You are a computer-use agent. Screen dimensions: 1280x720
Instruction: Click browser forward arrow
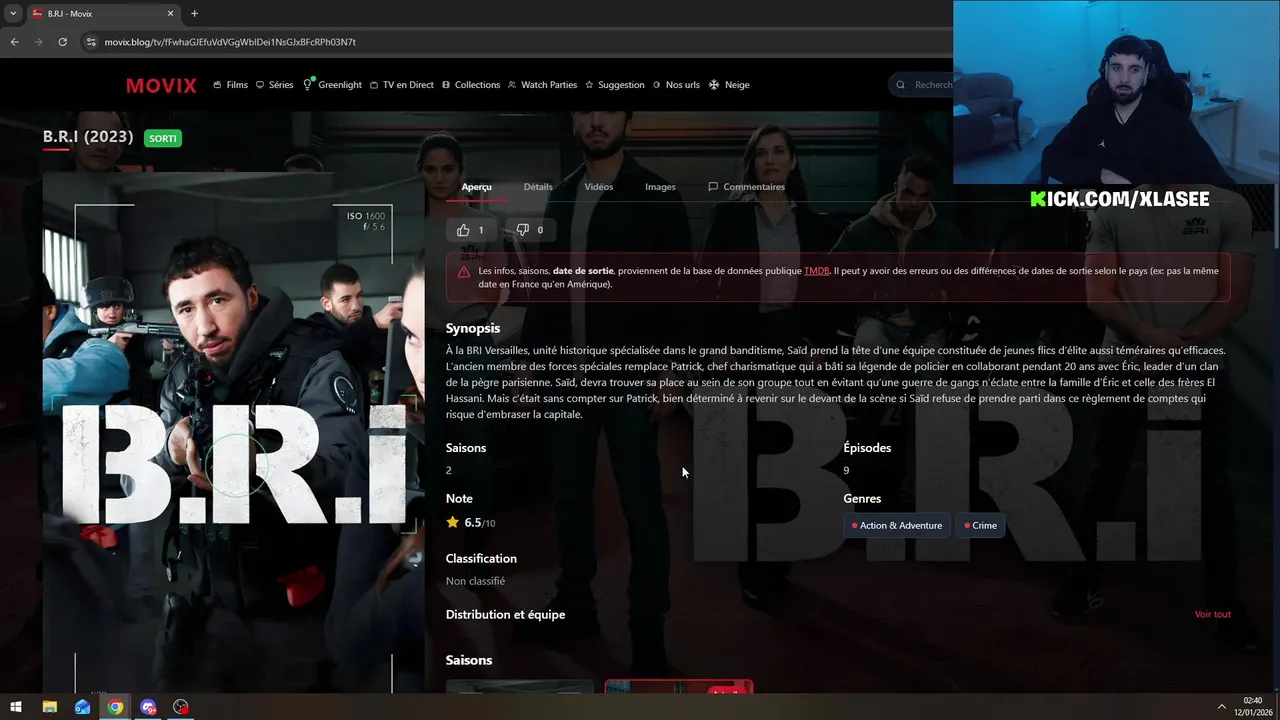[38, 42]
